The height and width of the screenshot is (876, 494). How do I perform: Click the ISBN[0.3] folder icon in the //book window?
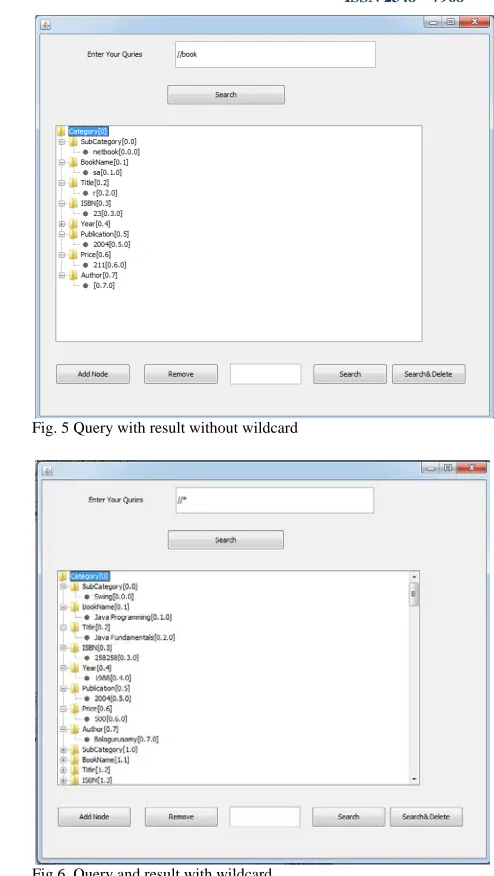pos(73,203)
